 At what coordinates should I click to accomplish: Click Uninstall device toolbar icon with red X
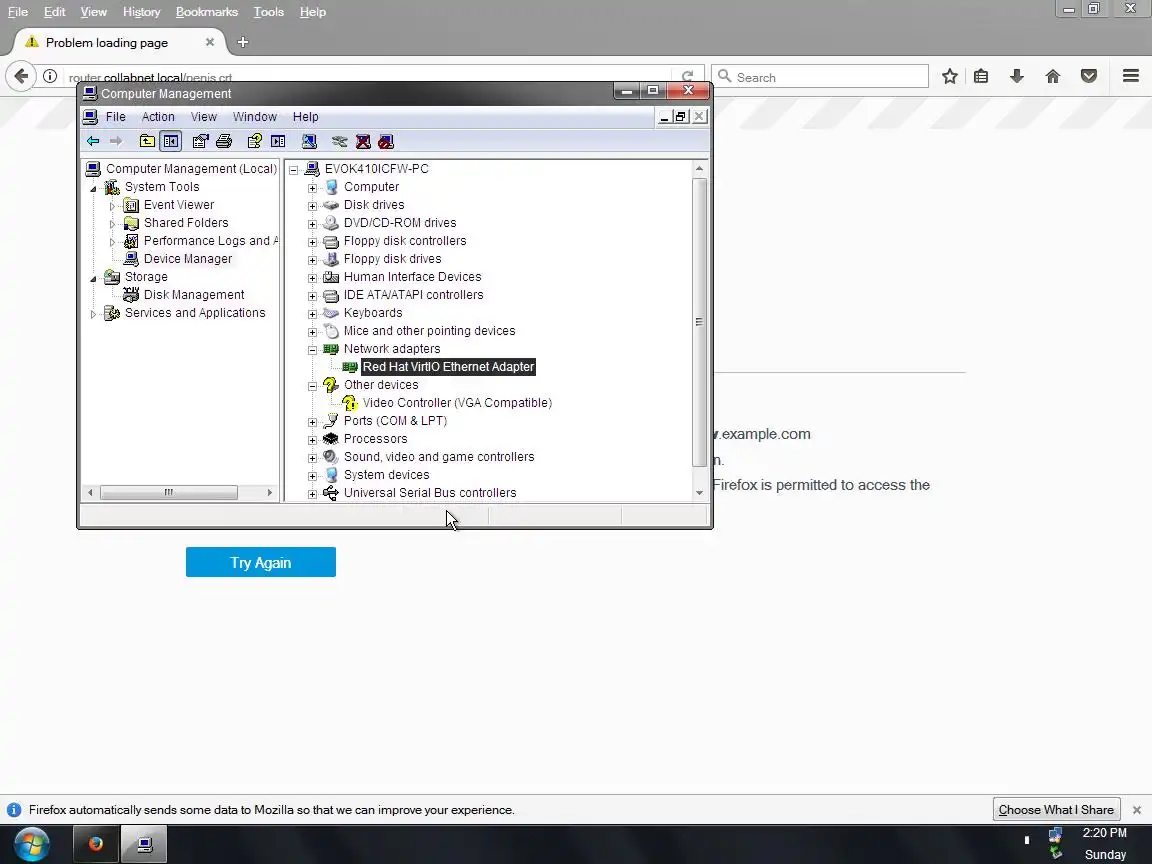click(x=363, y=141)
